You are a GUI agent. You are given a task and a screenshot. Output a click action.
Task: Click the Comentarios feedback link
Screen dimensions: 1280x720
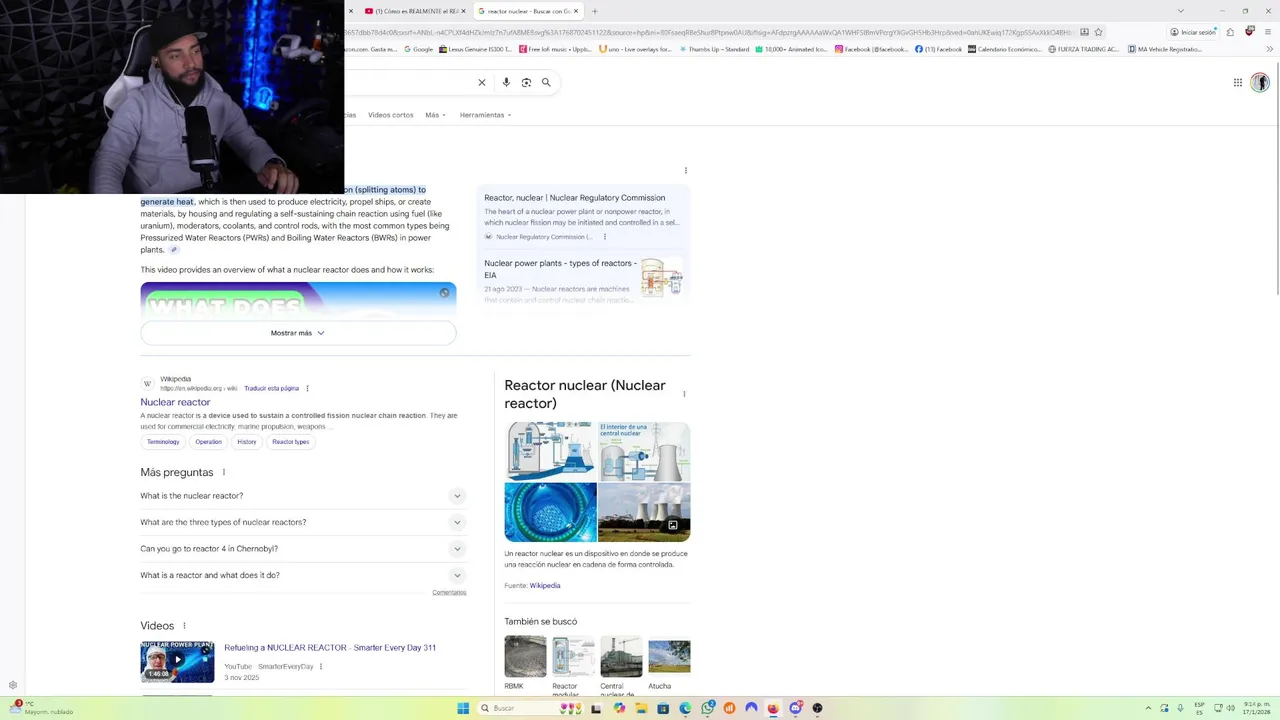pyautogui.click(x=449, y=593)
